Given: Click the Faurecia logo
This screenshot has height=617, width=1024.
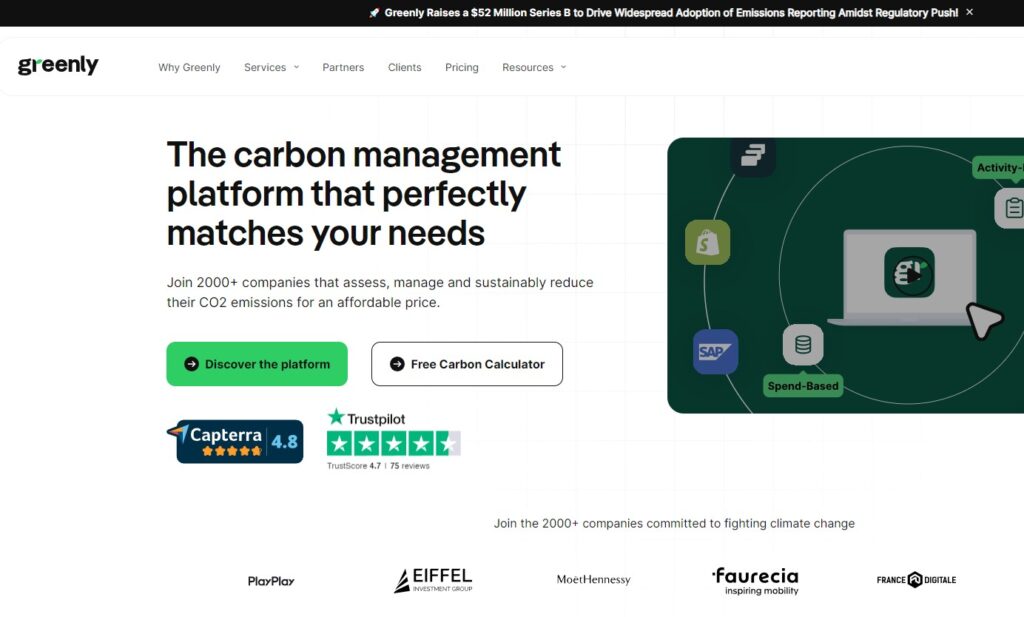Looking at the screenshot, I should (x=756, y=581).
